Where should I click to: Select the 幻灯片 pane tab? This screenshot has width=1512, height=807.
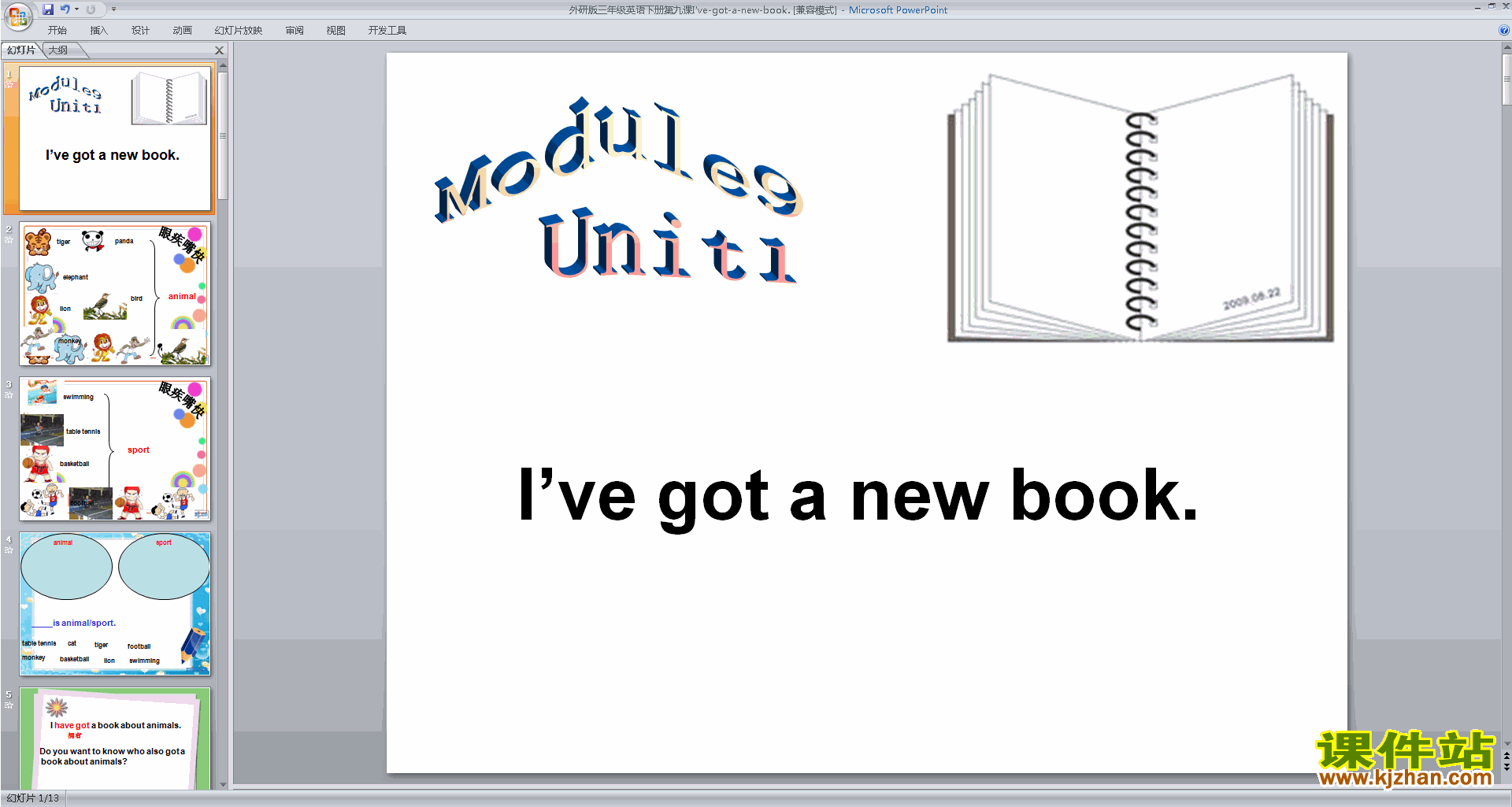click(x=21, y=50)
